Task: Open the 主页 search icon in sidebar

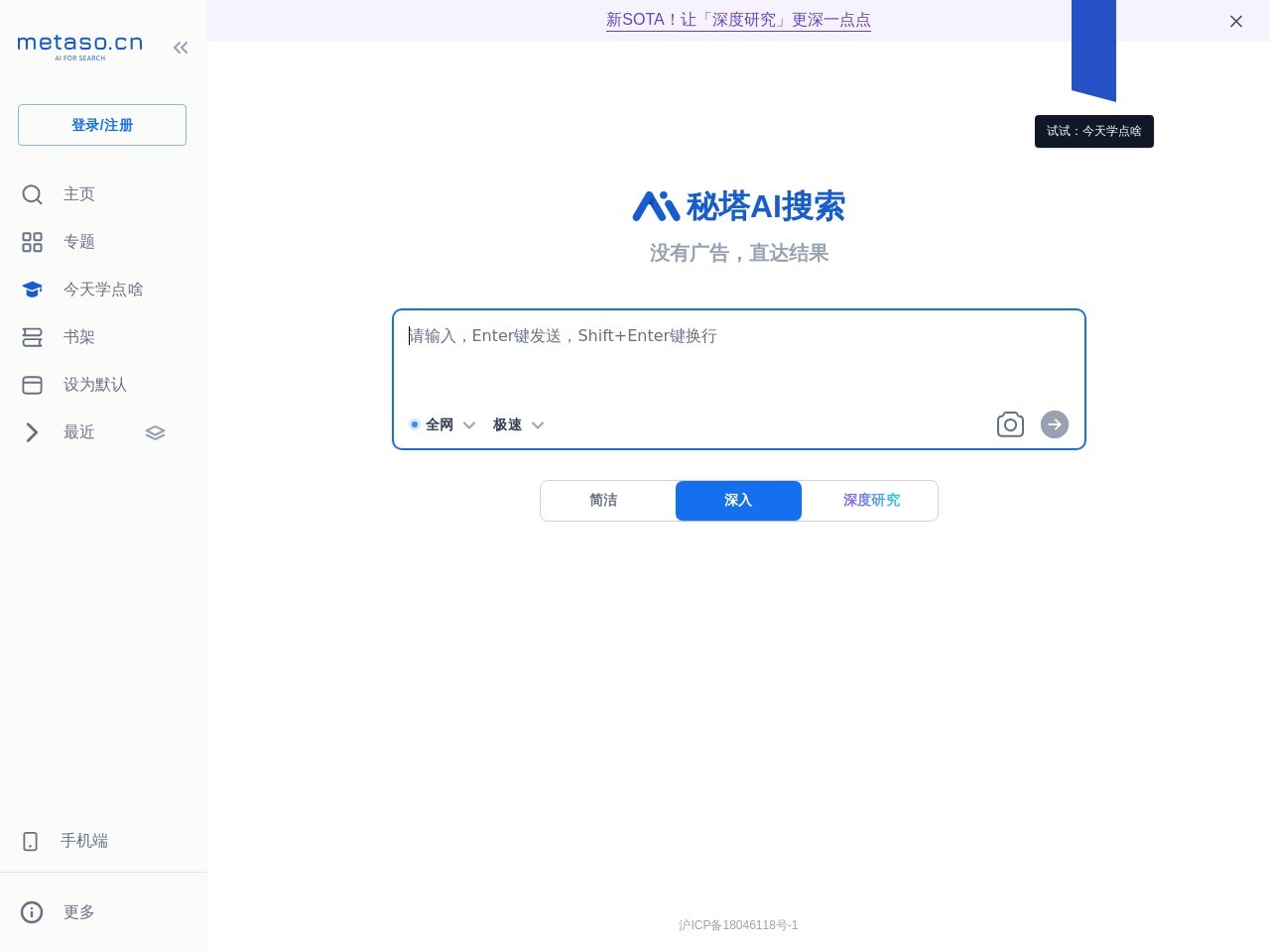Action: (32, 194)
